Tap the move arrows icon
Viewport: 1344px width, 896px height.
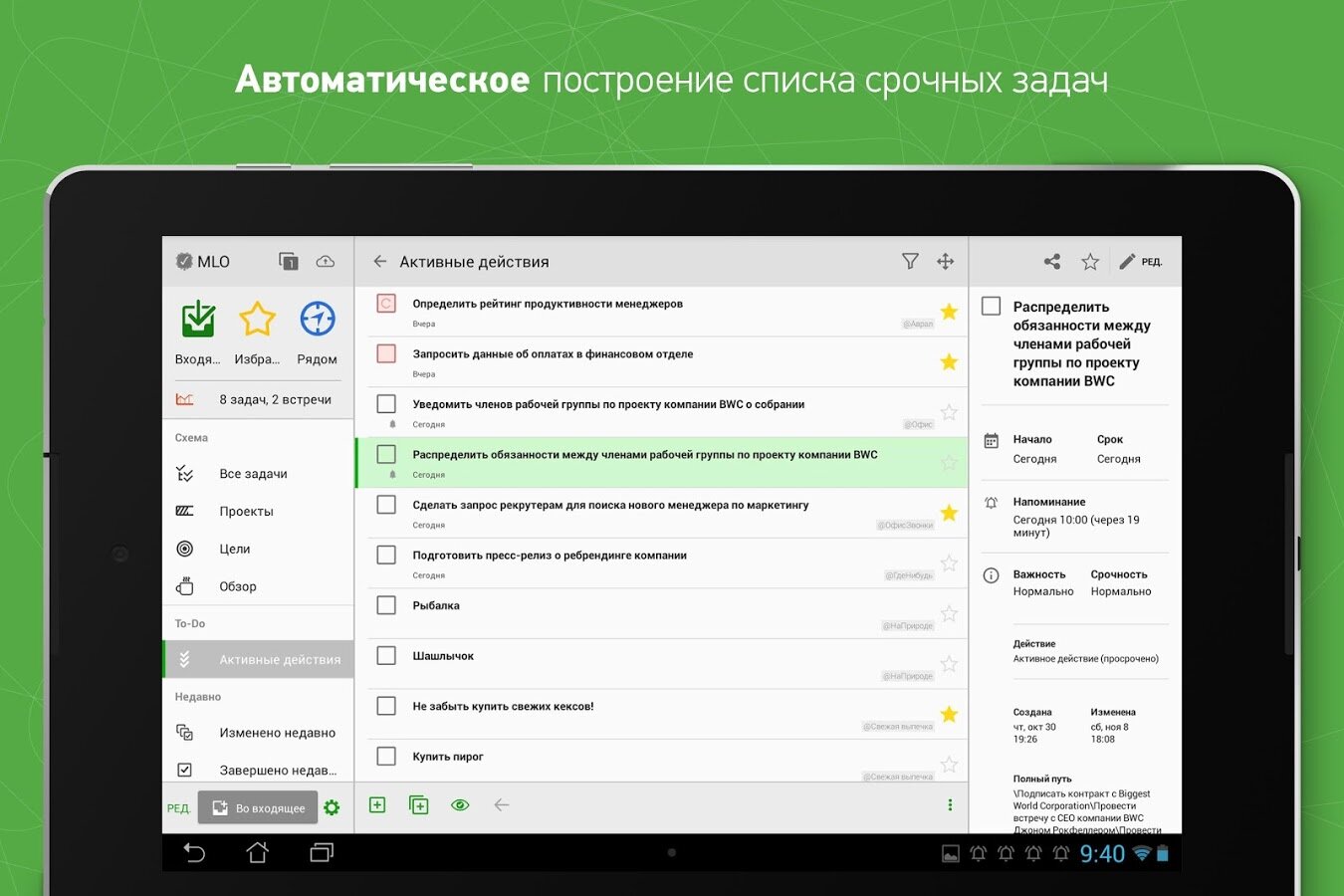point(946,262)
